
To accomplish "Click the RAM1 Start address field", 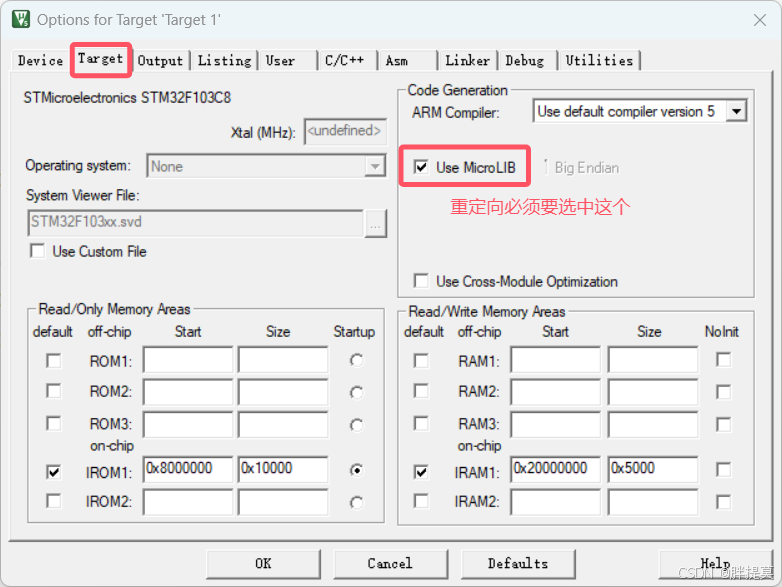I will [555, 360].
